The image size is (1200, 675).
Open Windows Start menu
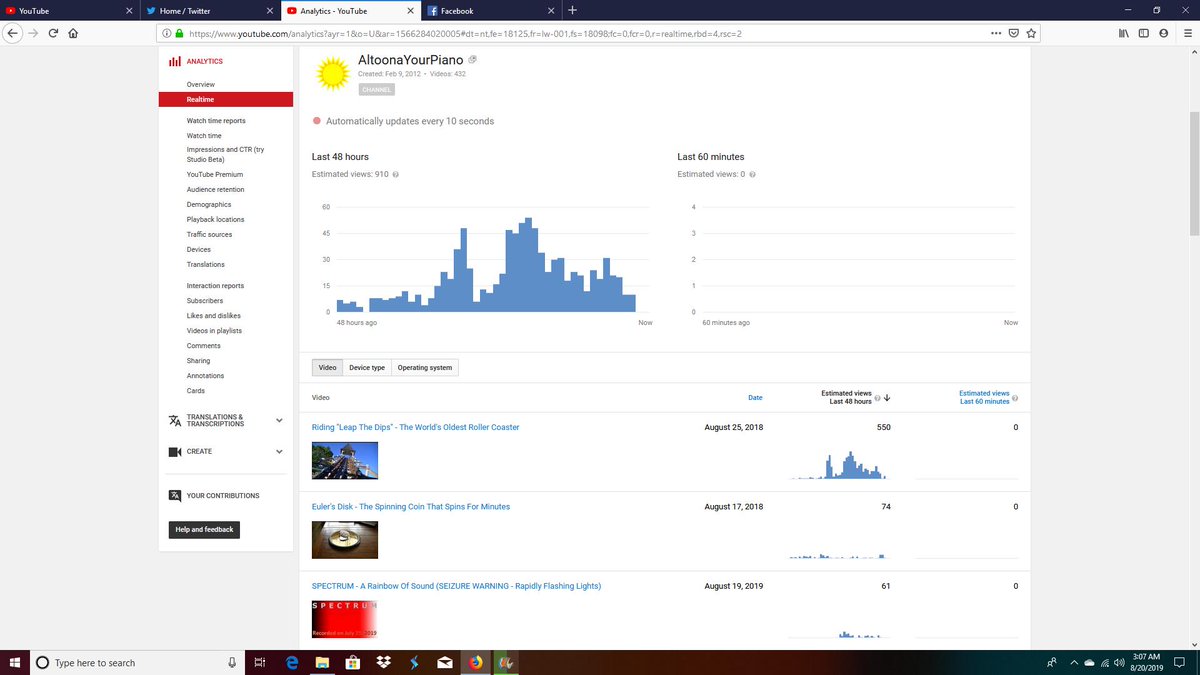[x=15, y=662]
